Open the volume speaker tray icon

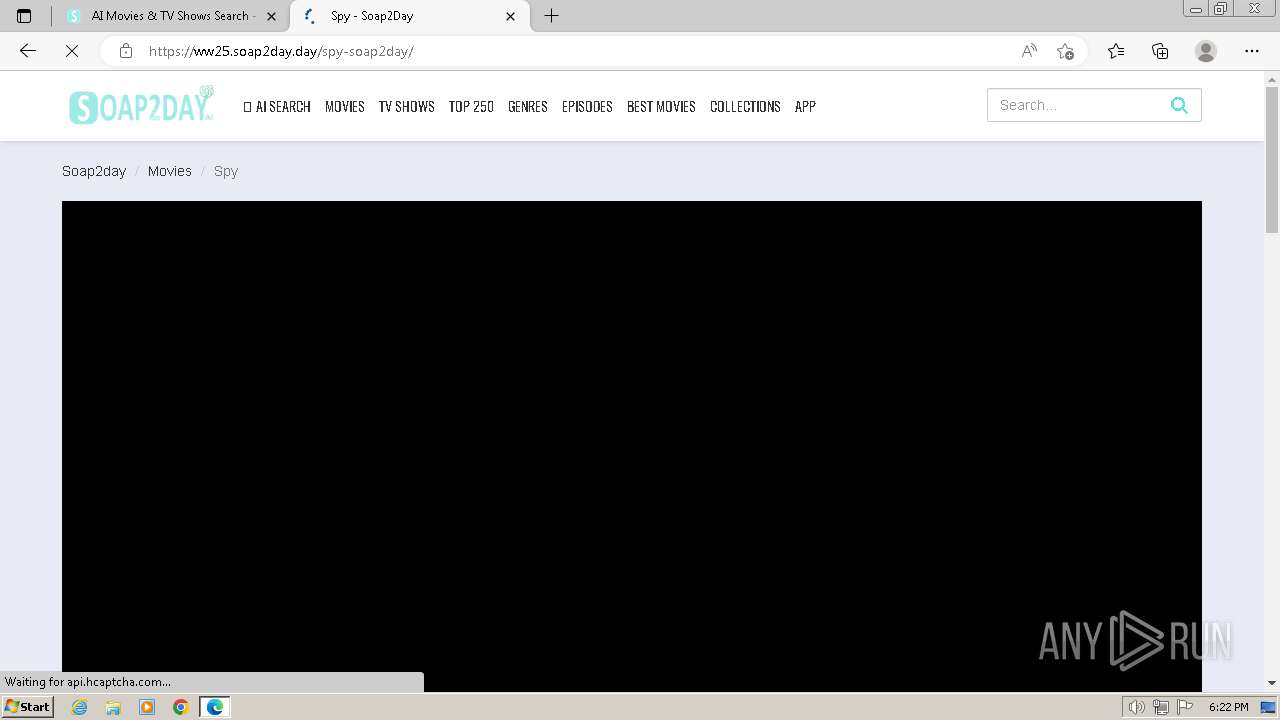1136,707
